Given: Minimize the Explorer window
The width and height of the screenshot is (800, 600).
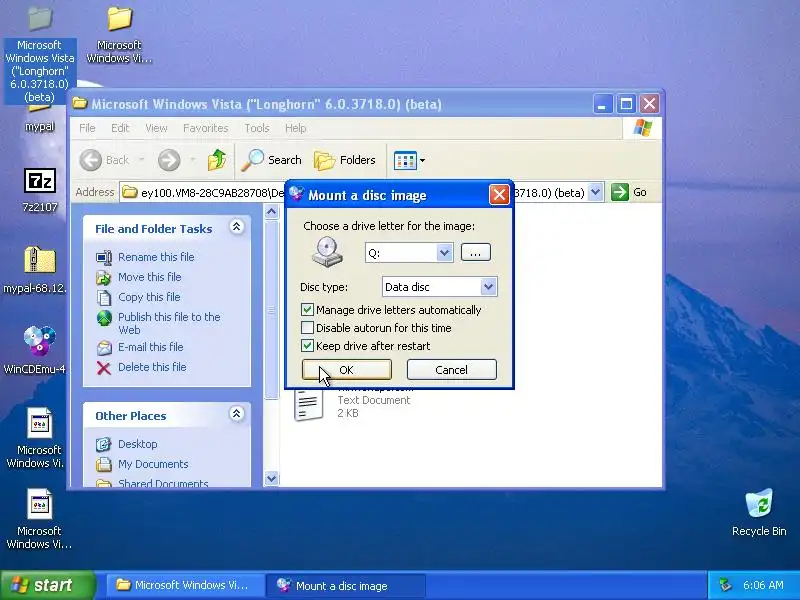Looking at the screenshot, I should pos(603,104).
